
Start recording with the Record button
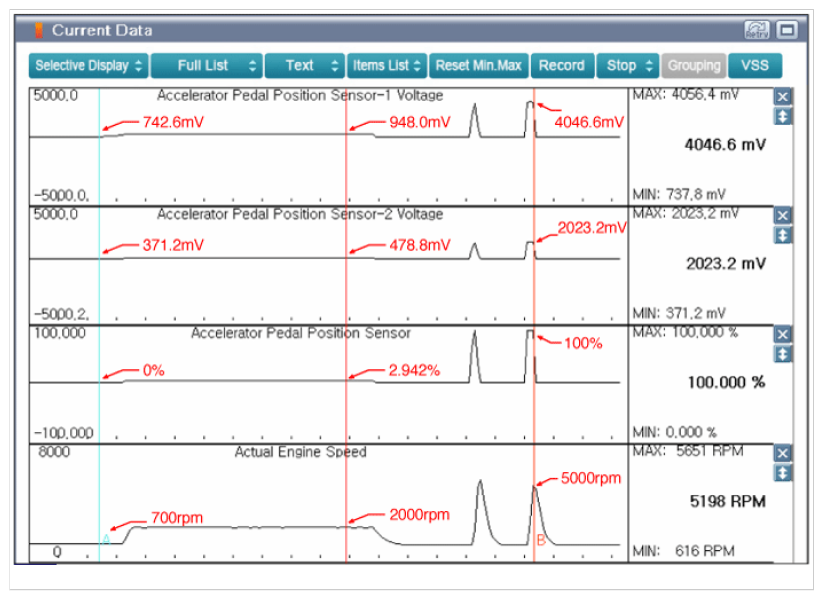[561, 66]
